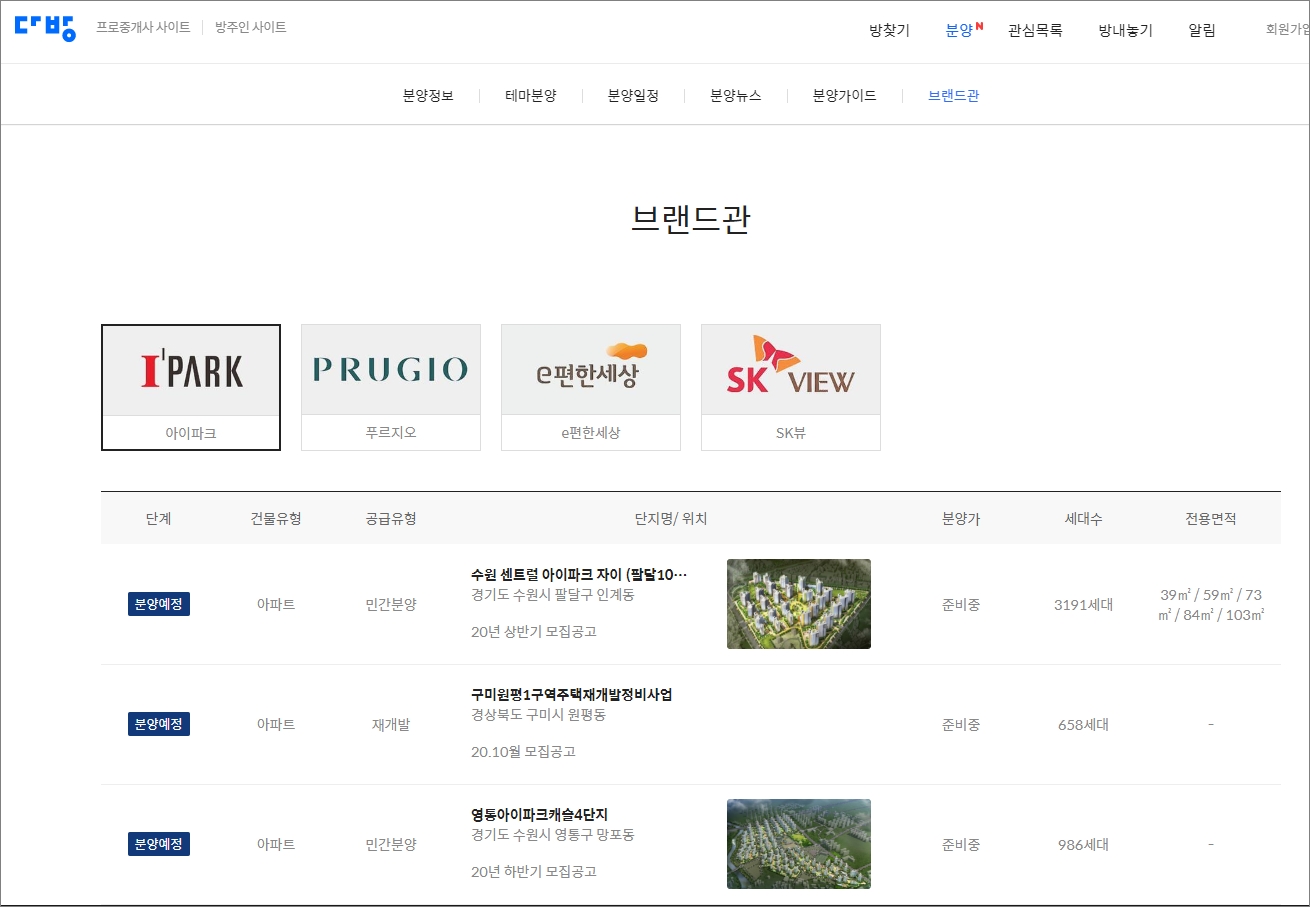Image resolution: width=1310 pixels, height=907 pixels.
Task: Click the 39㎡ / 59㎡ / 73㎡ area cell
Action: [1211, 604]
